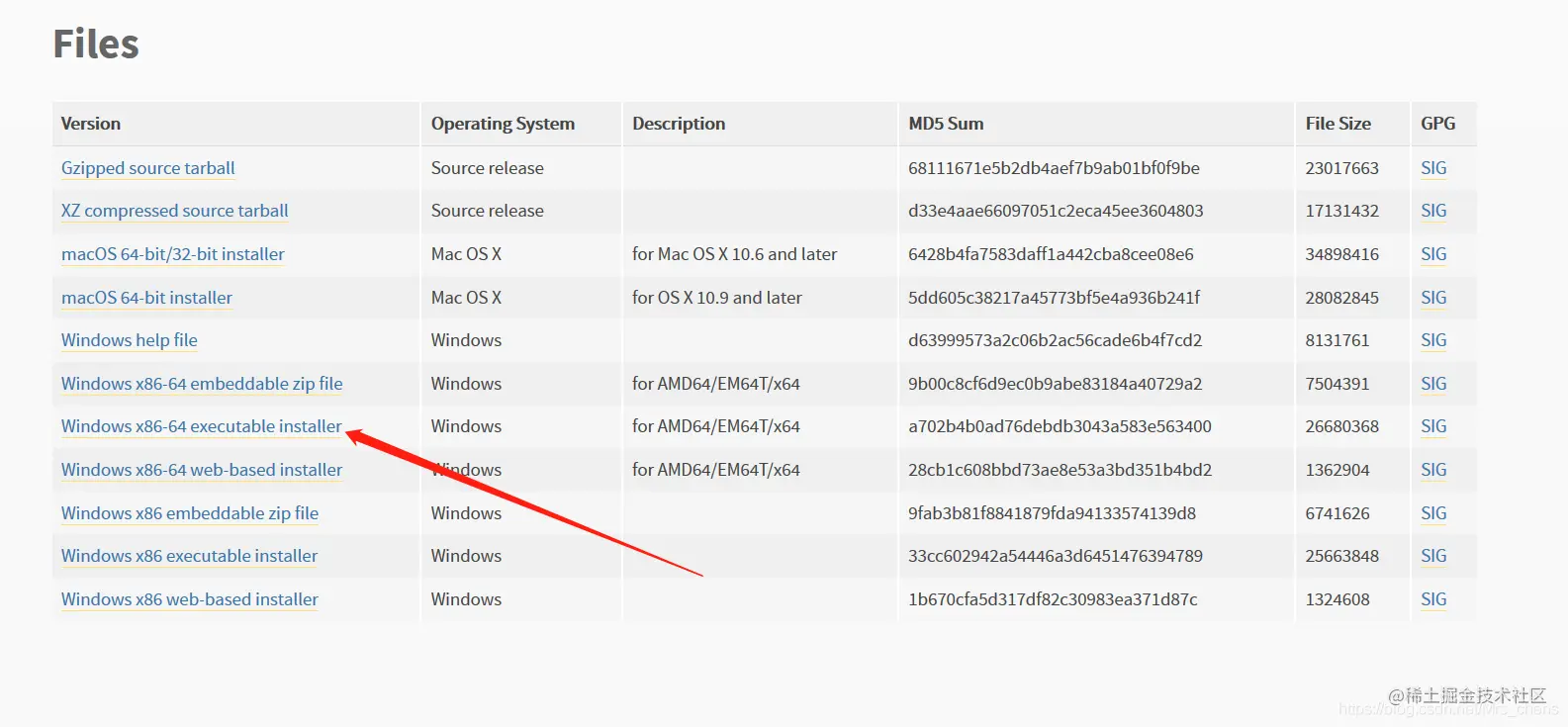Open SIG for x86-64 executable installer

point(1433,426)
